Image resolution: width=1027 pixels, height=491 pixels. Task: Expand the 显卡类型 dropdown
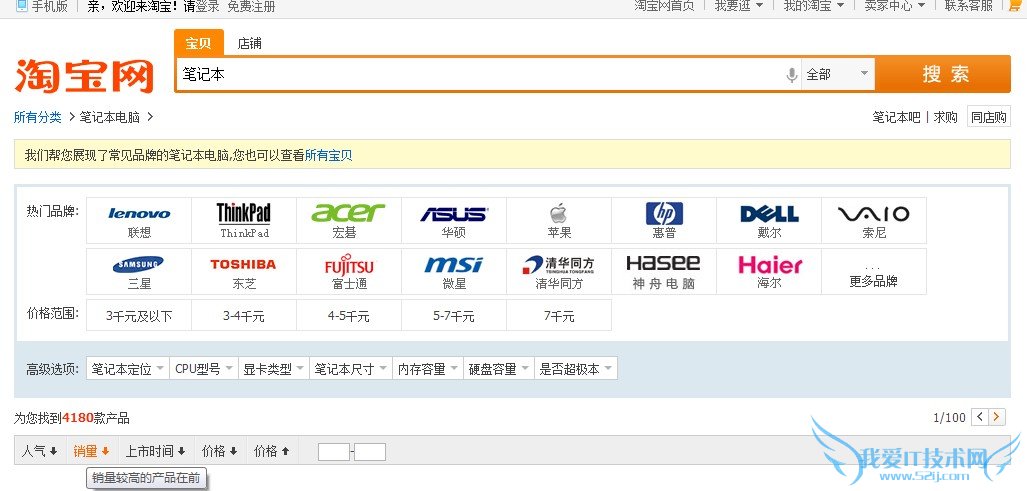[x=274, y=369]
